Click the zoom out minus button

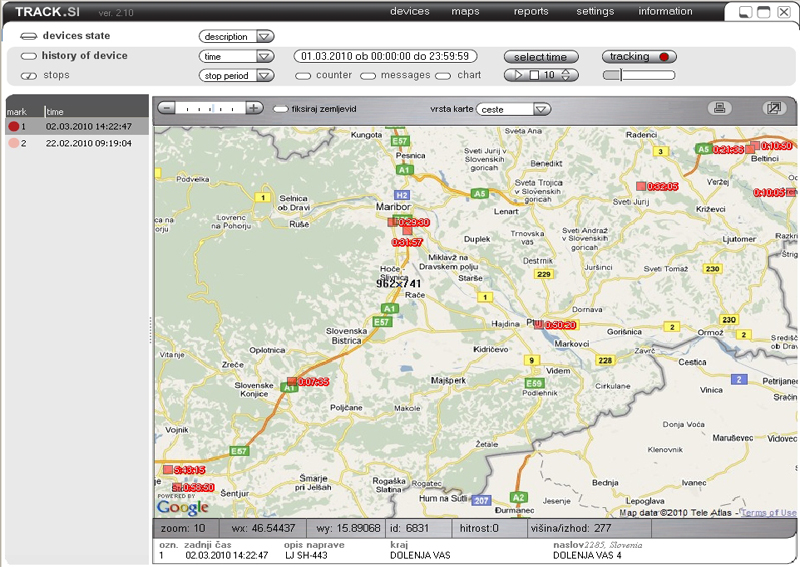167,108
